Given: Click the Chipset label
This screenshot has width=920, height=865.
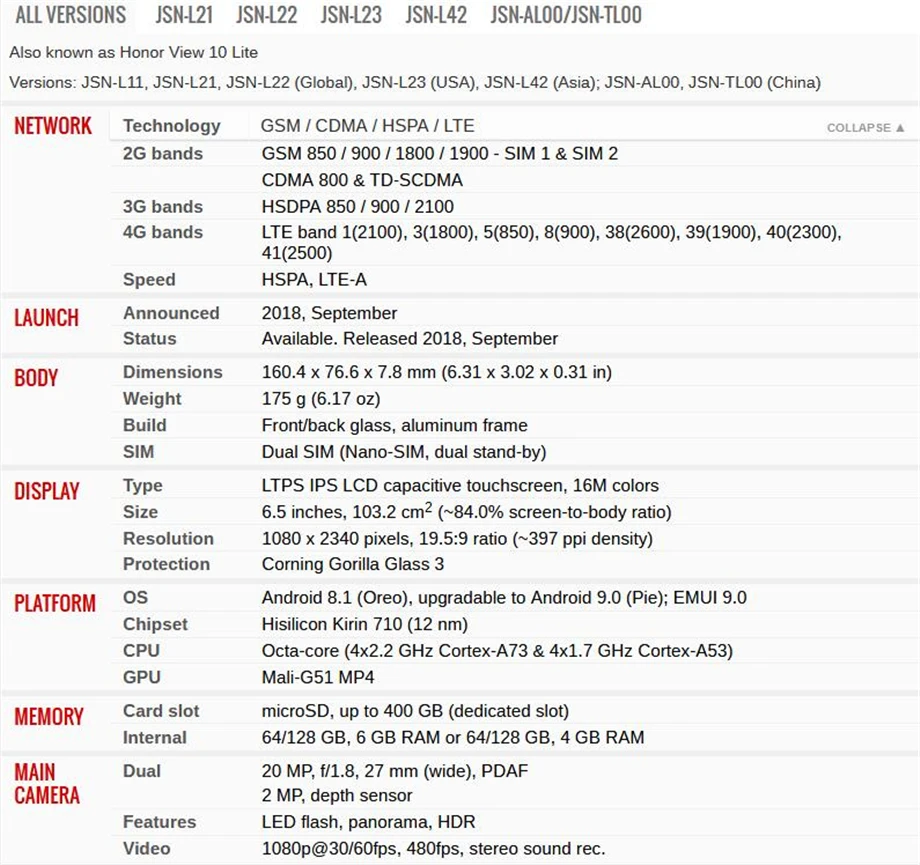Looking at the screenshot, I should pyautogui.click(x=155, y=624).
